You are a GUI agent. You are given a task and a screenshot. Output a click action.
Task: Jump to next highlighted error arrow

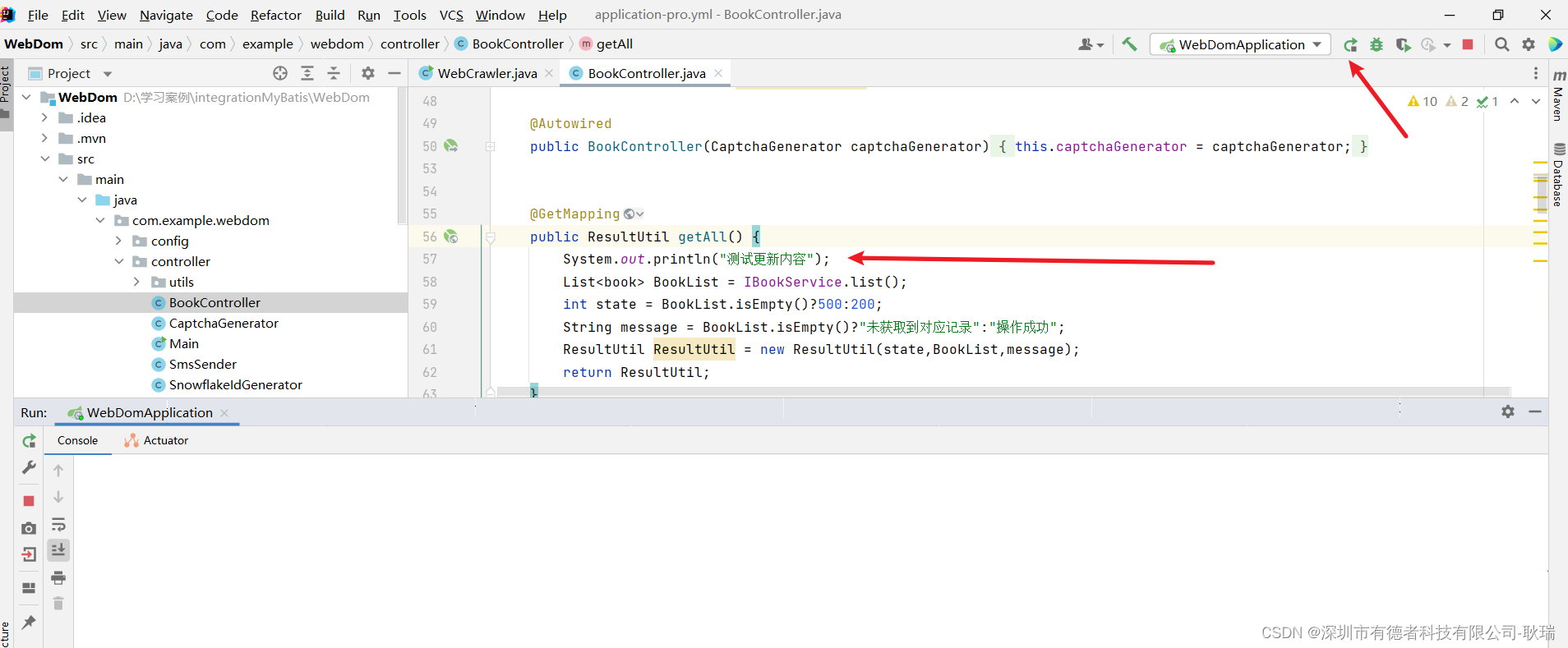(1535, 101)
